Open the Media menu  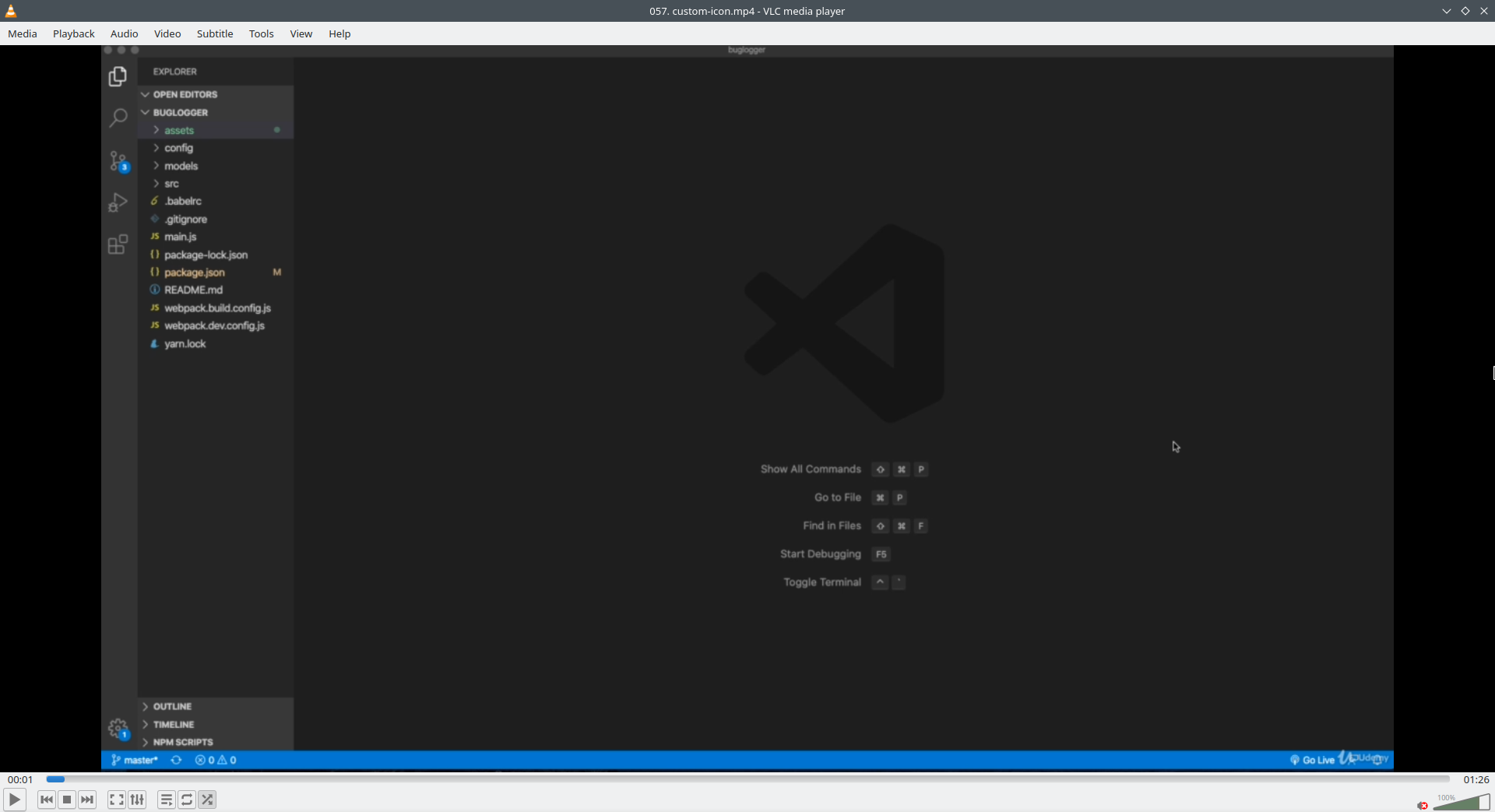click(23, 33)
